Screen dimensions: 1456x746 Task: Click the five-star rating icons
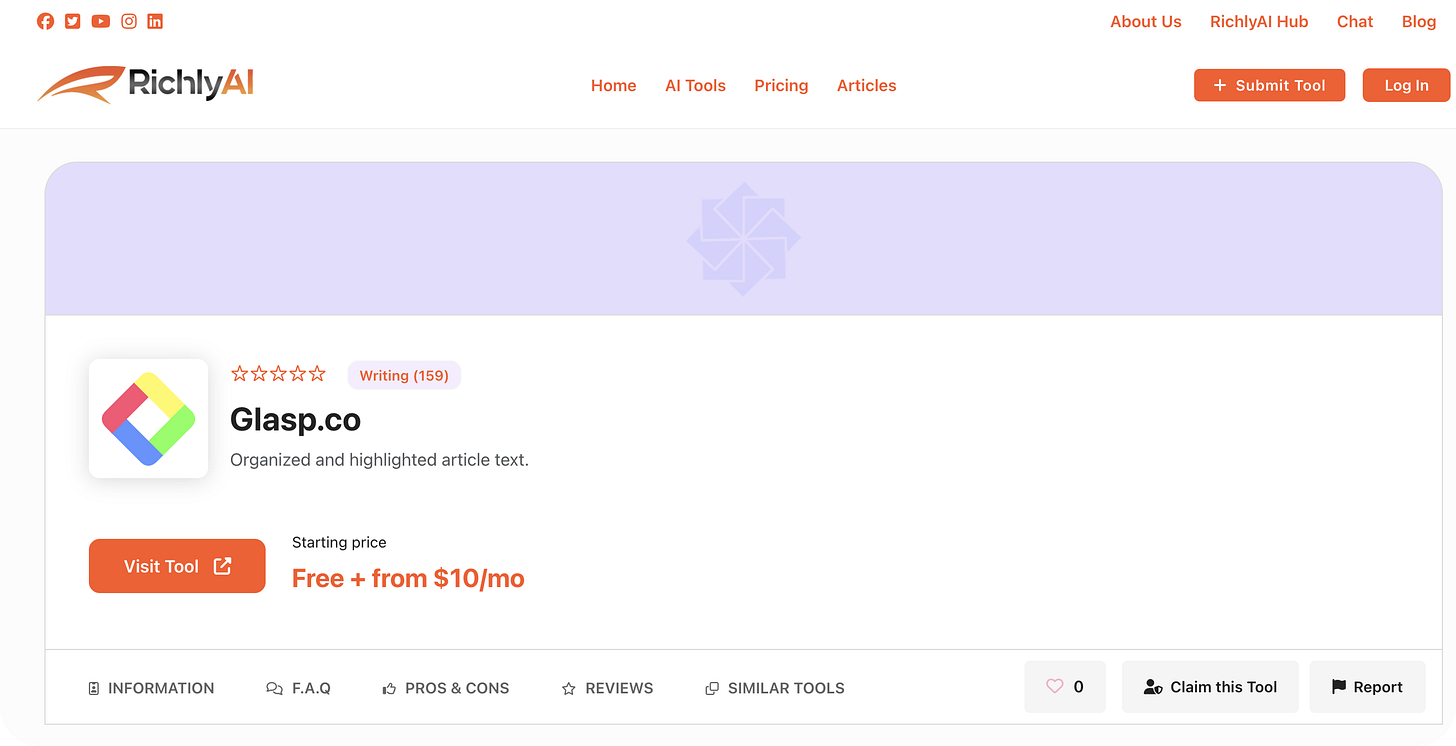[x=279, y=374]
